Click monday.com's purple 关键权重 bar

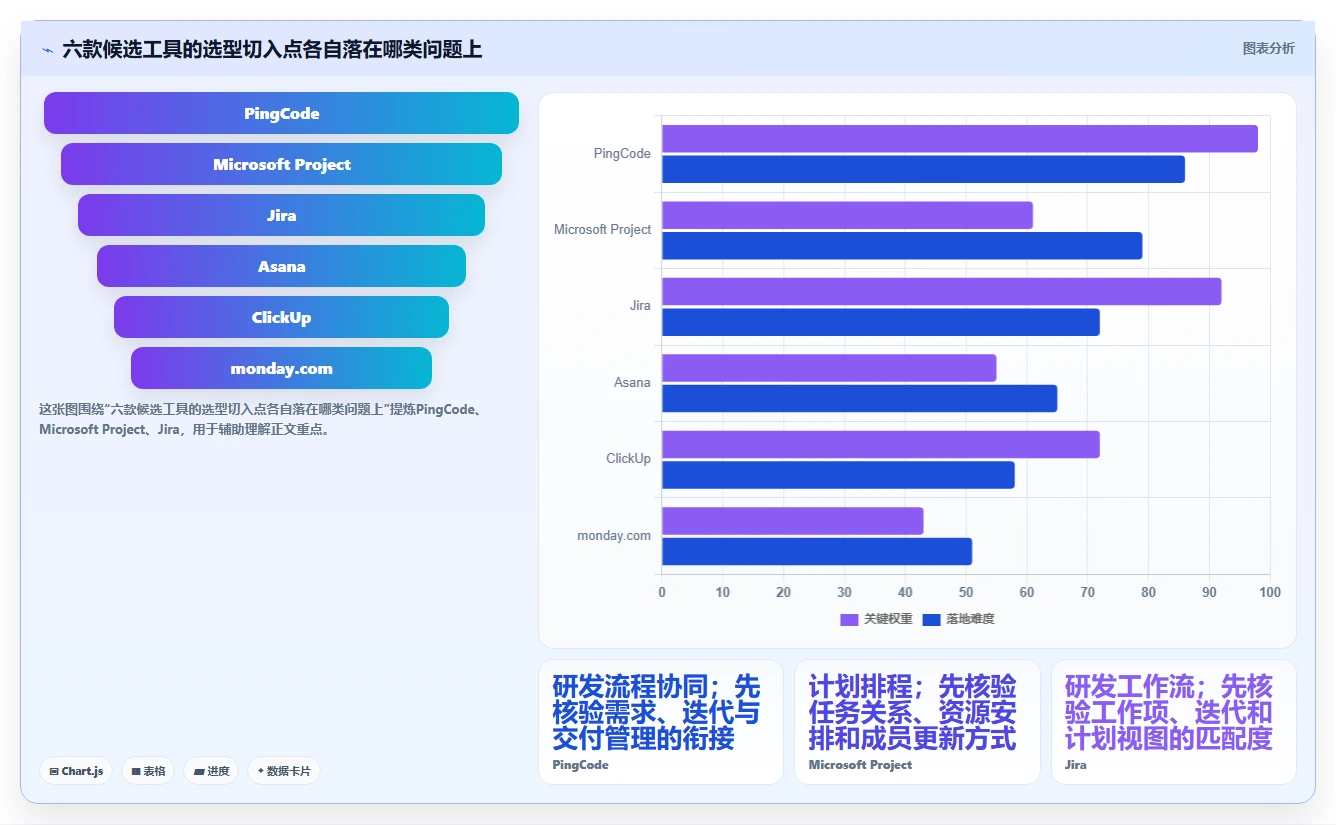792,521
